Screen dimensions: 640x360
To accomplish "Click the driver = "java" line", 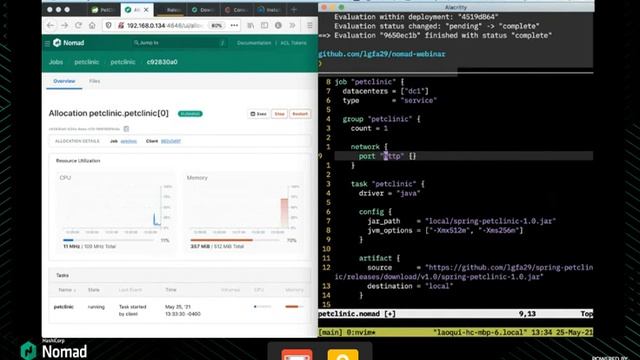I will pos(389,193).
